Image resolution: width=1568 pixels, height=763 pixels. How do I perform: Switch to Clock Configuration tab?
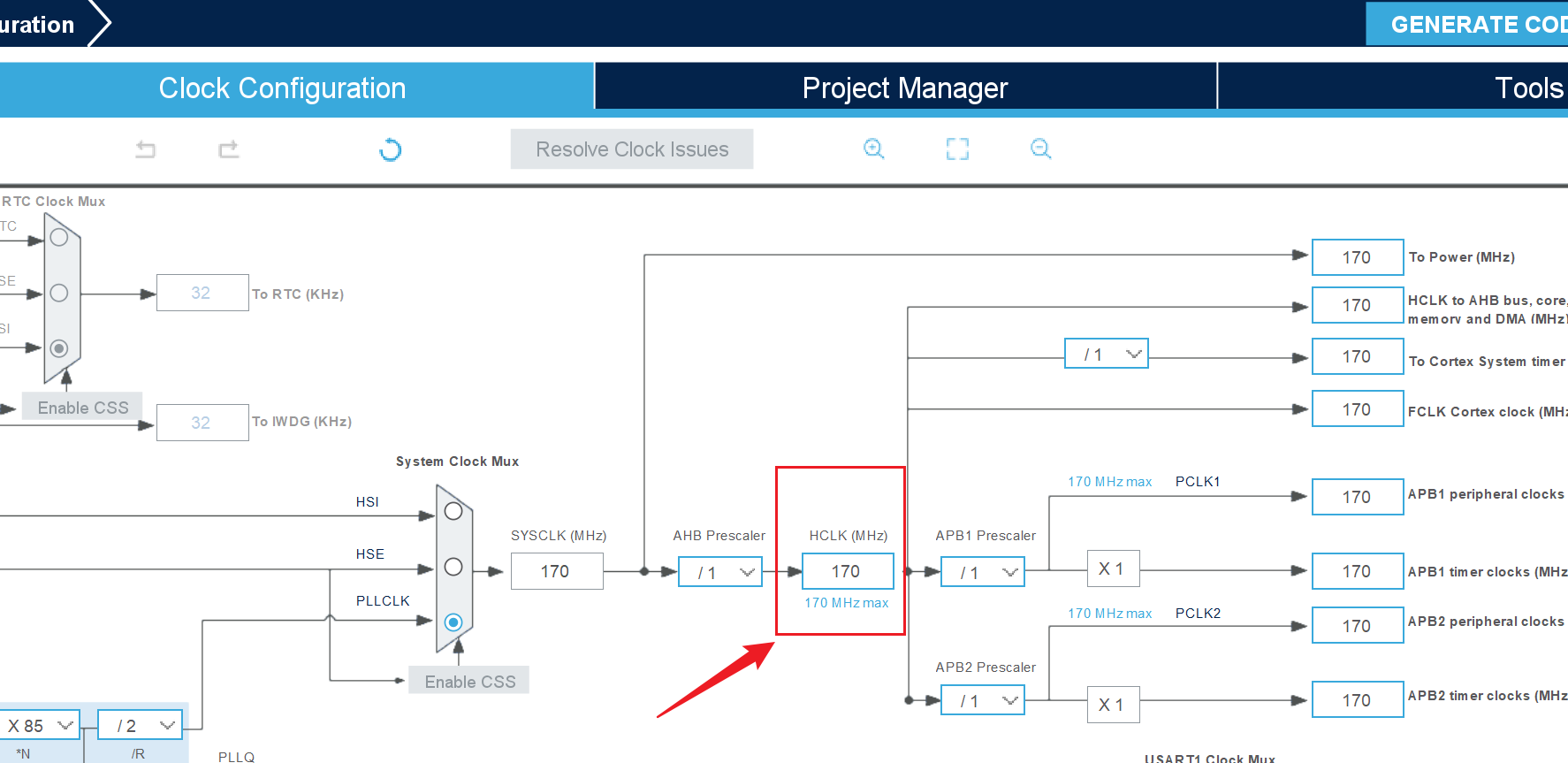click(297, 88)
